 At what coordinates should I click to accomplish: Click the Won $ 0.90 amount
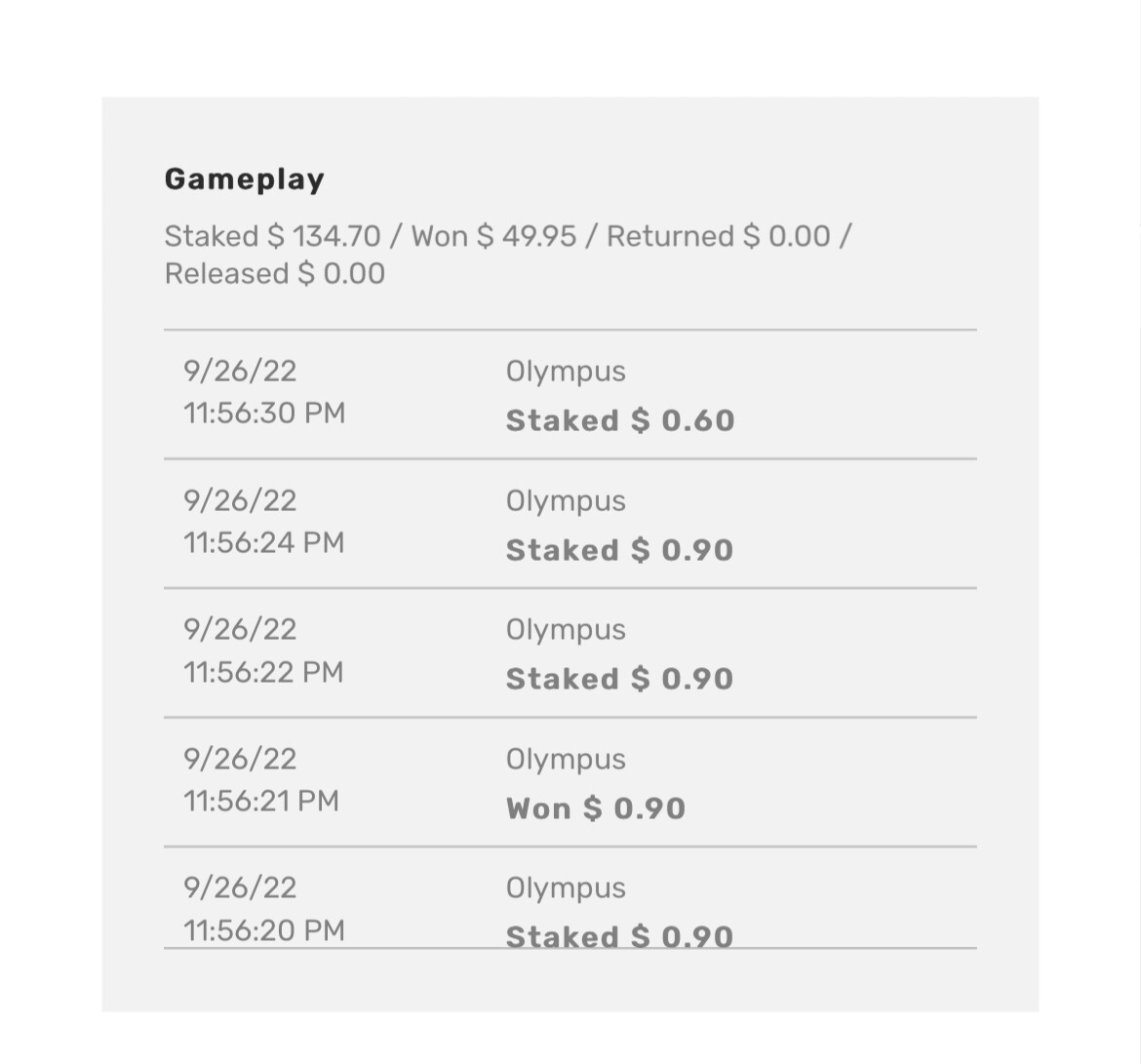point(596,808)
